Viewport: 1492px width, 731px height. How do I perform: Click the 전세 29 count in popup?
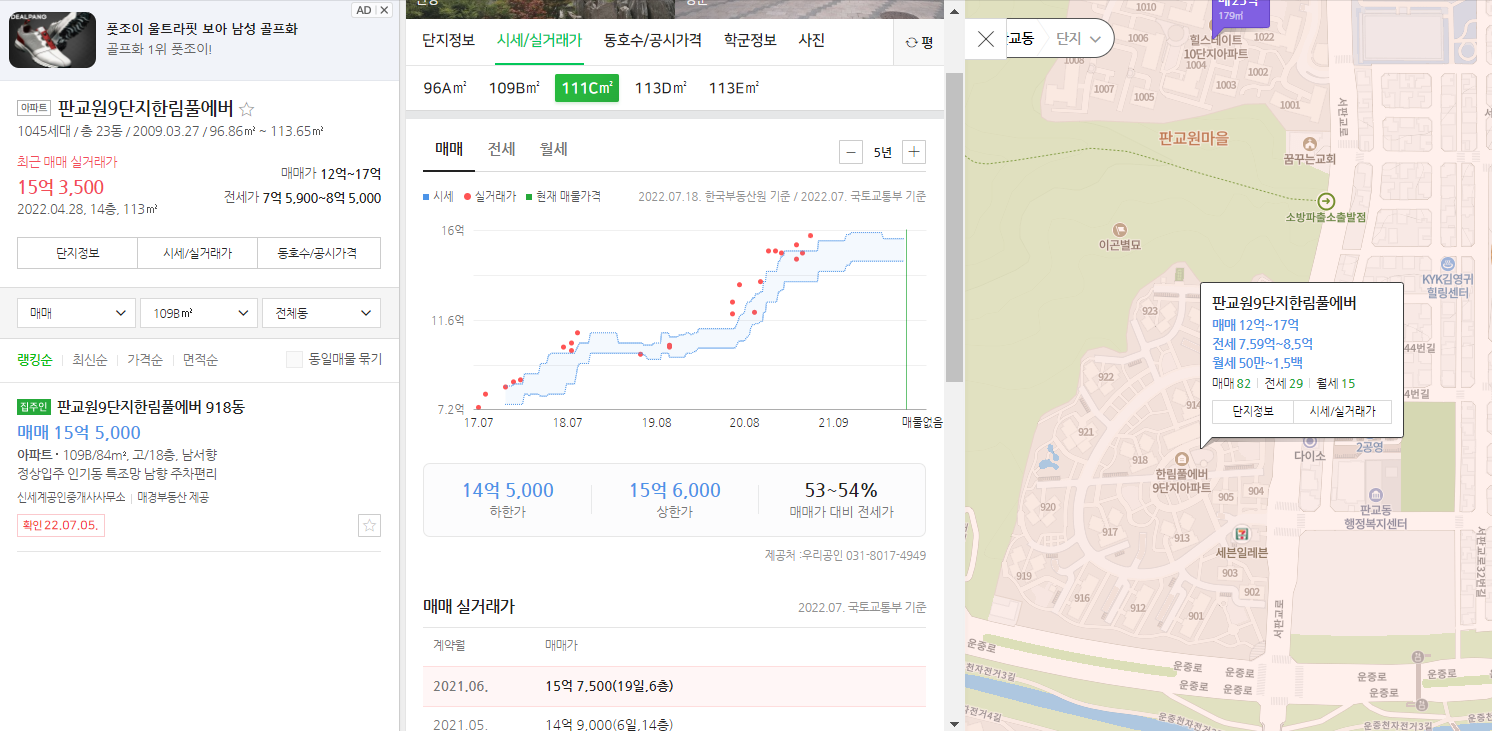(x=1284, y=383)
